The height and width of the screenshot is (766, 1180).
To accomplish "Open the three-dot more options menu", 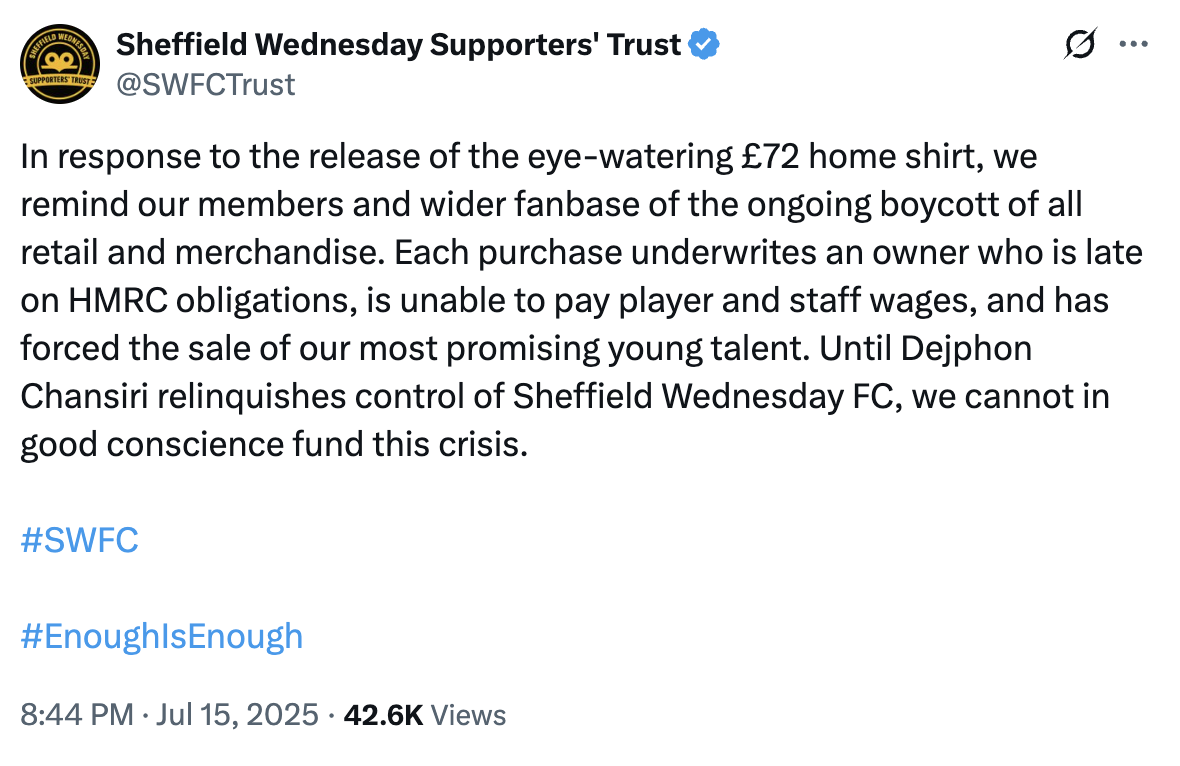I will point(1133,44).
